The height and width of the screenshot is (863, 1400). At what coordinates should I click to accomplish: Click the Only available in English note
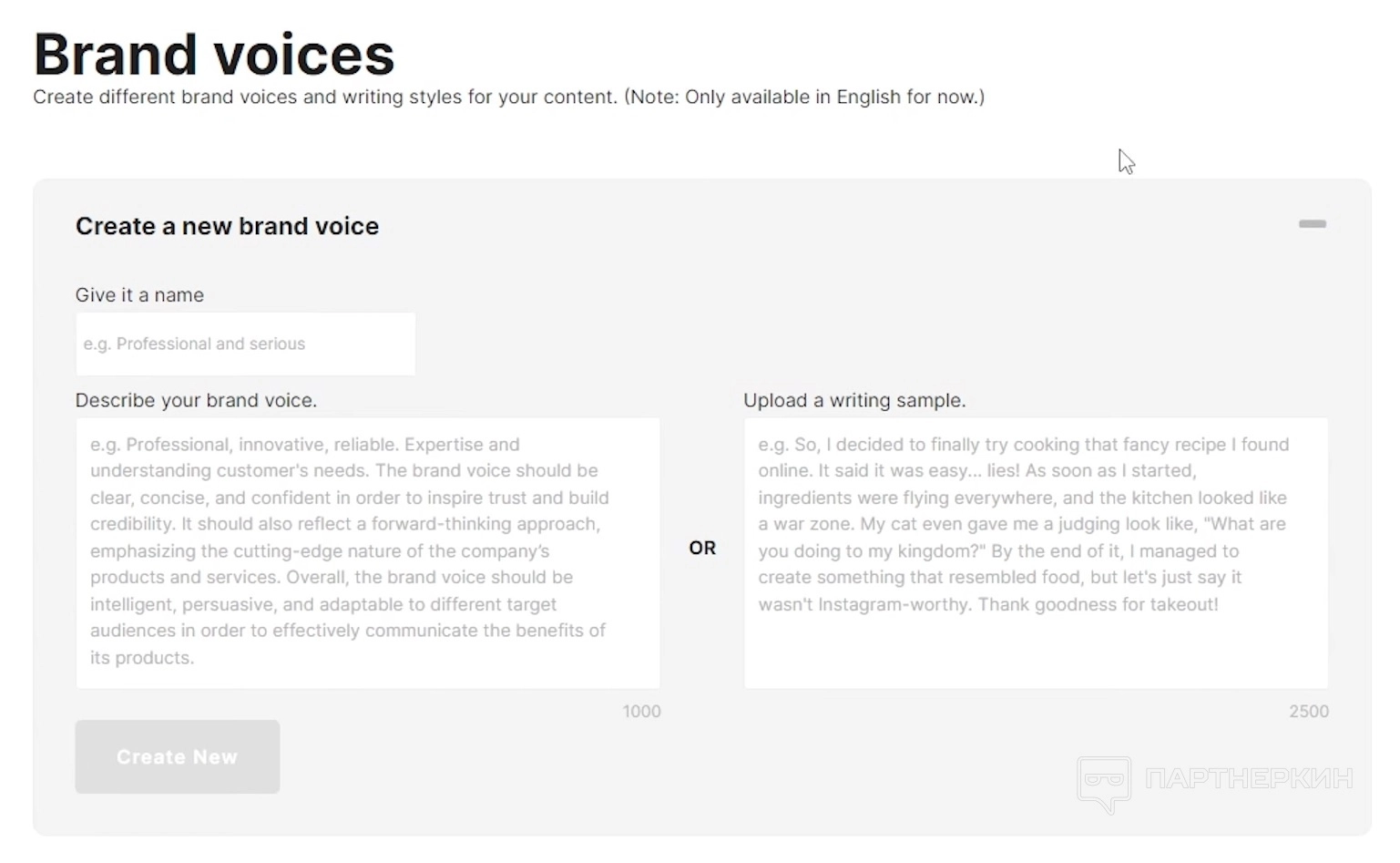(804, 98)
